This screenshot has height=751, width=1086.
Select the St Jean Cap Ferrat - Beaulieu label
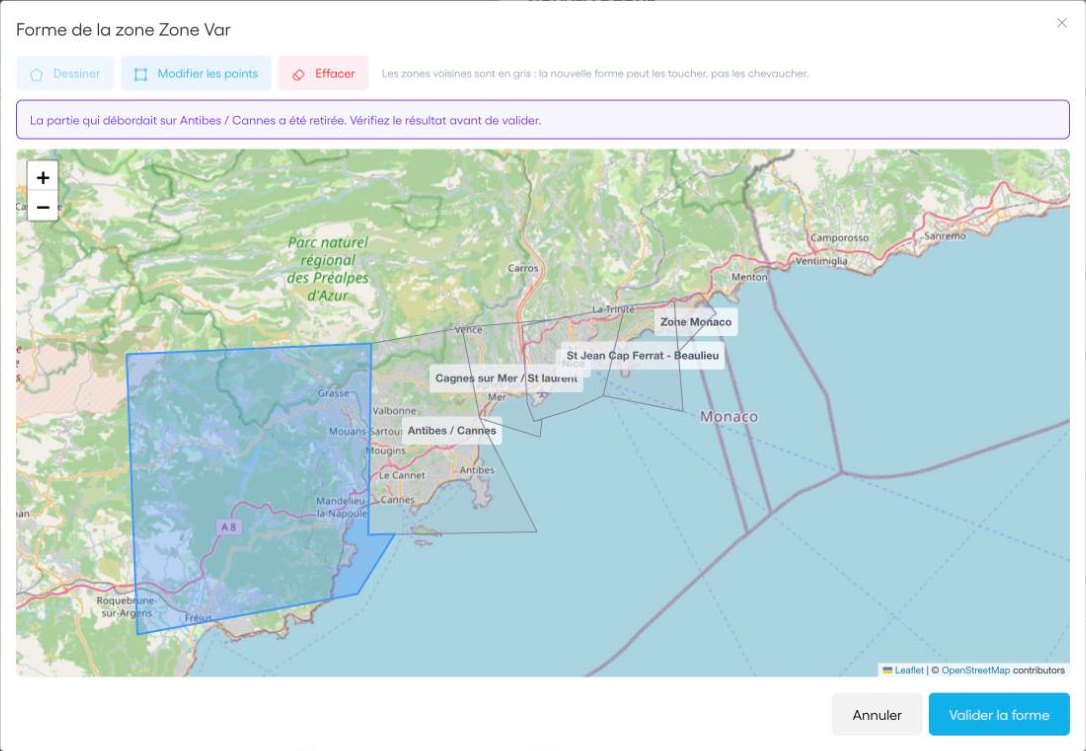[x=643, y=355]
